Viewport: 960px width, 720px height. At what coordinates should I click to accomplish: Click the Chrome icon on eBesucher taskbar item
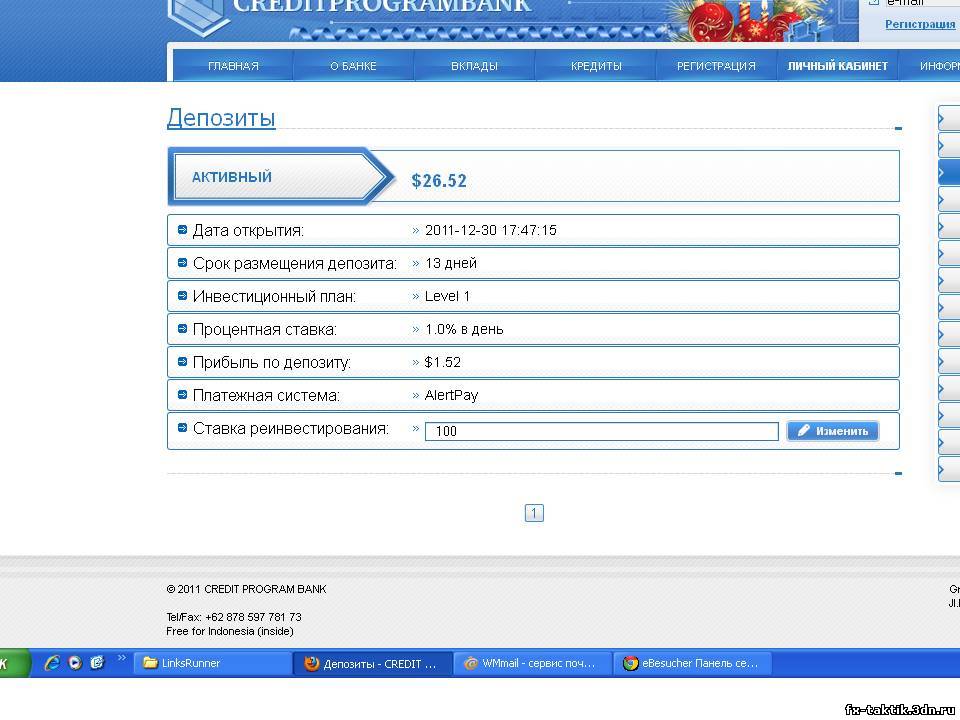point(630,663)
